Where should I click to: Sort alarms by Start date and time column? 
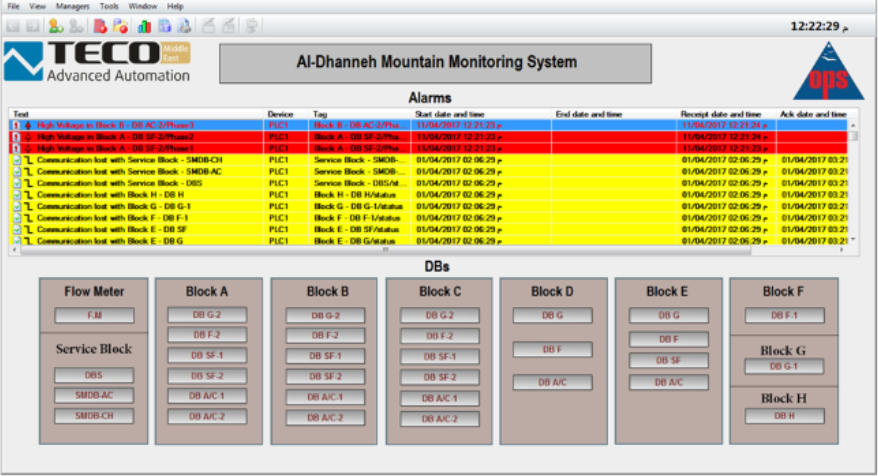[450, 114]
